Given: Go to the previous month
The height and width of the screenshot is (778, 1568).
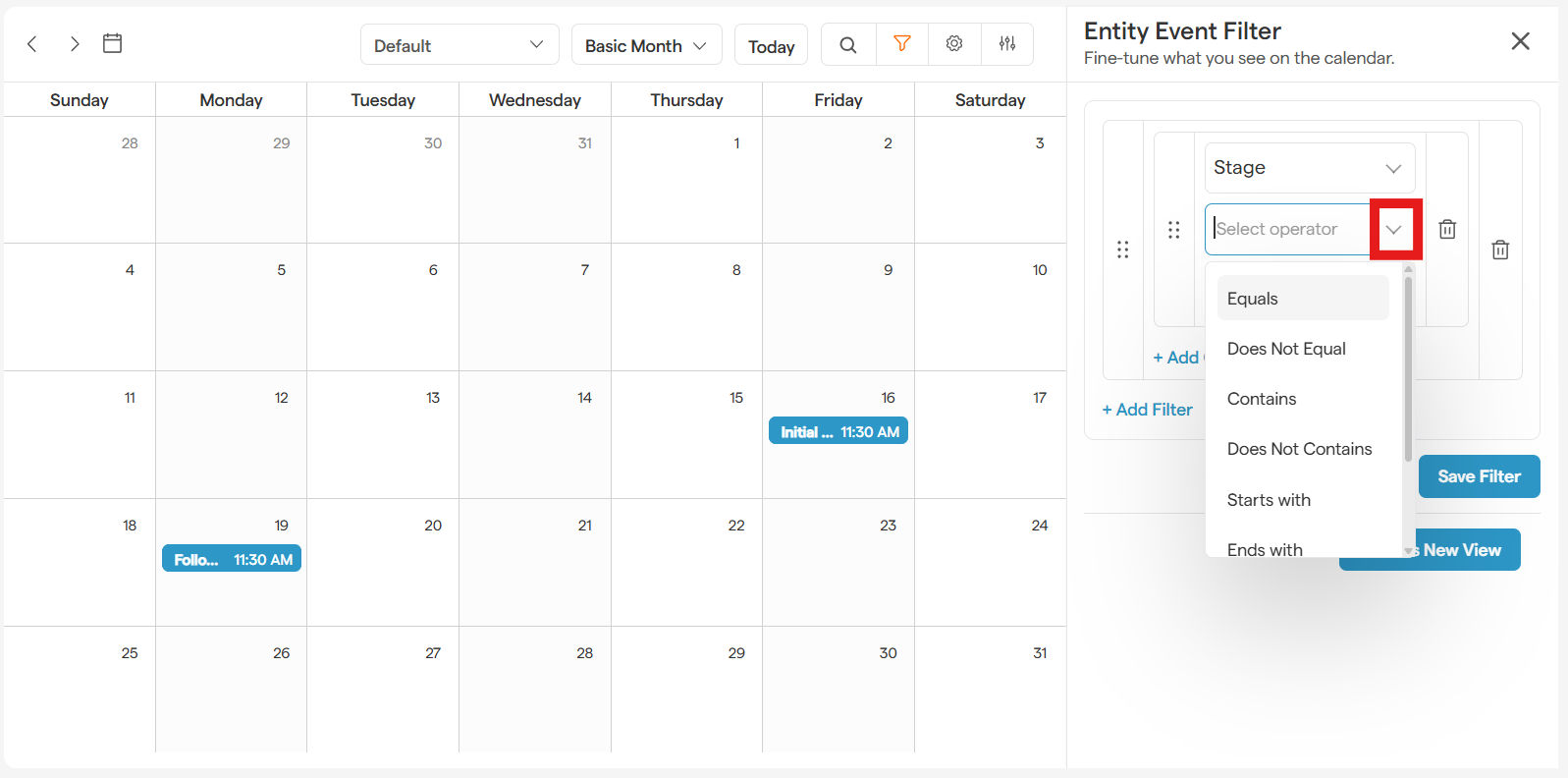Looking at the screenshot, I should tap(32, 44).
